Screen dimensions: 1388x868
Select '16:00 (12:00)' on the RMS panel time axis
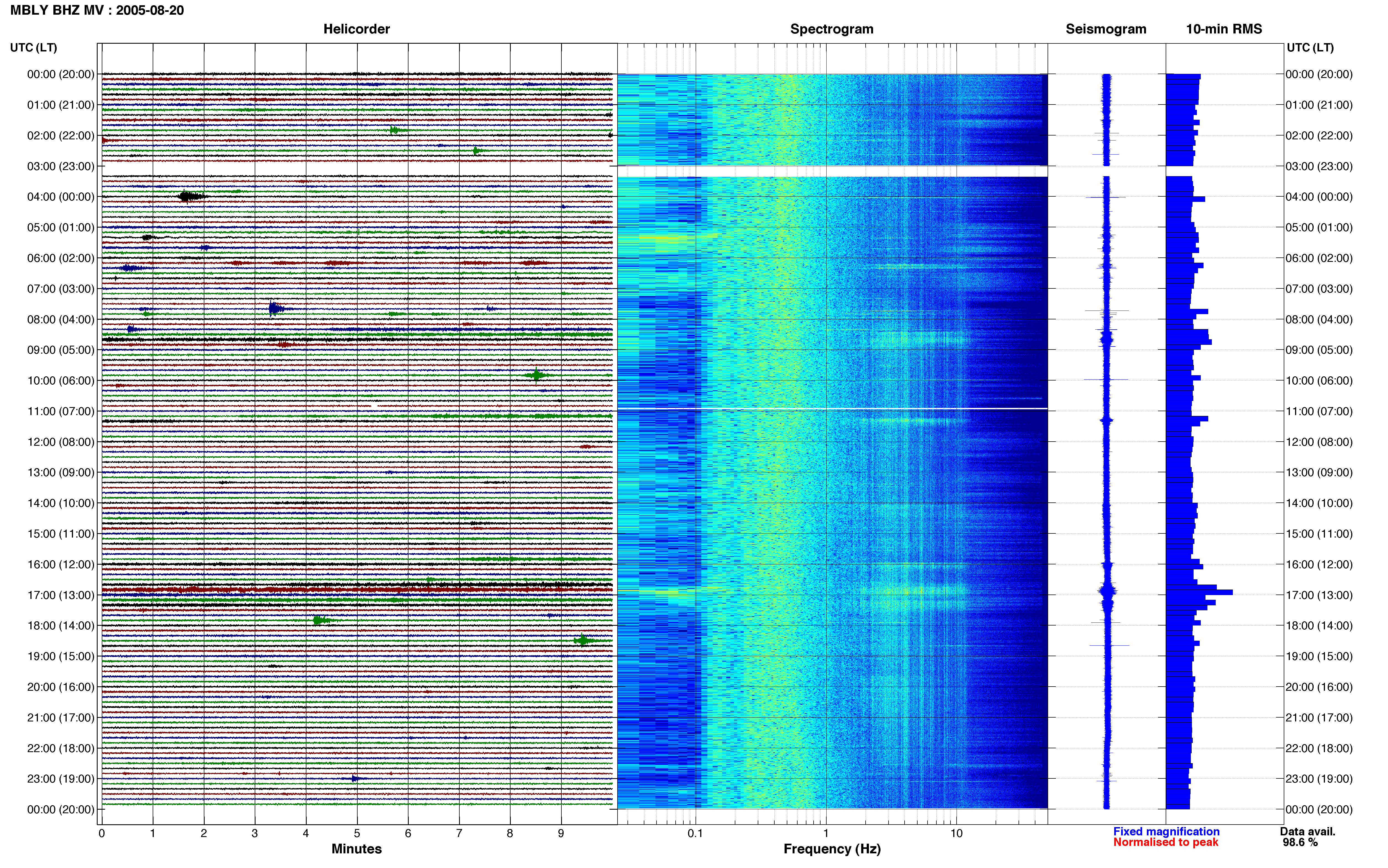pos(1319,564)
